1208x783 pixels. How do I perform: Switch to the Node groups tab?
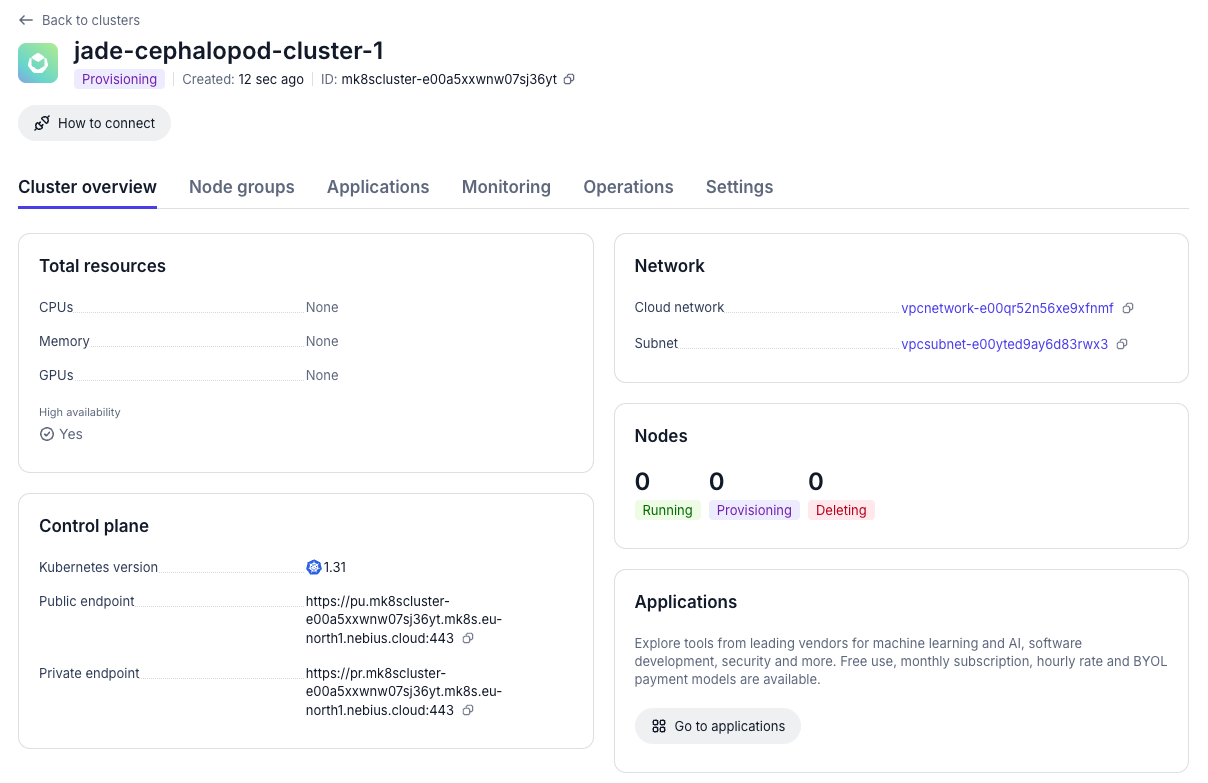241,187
